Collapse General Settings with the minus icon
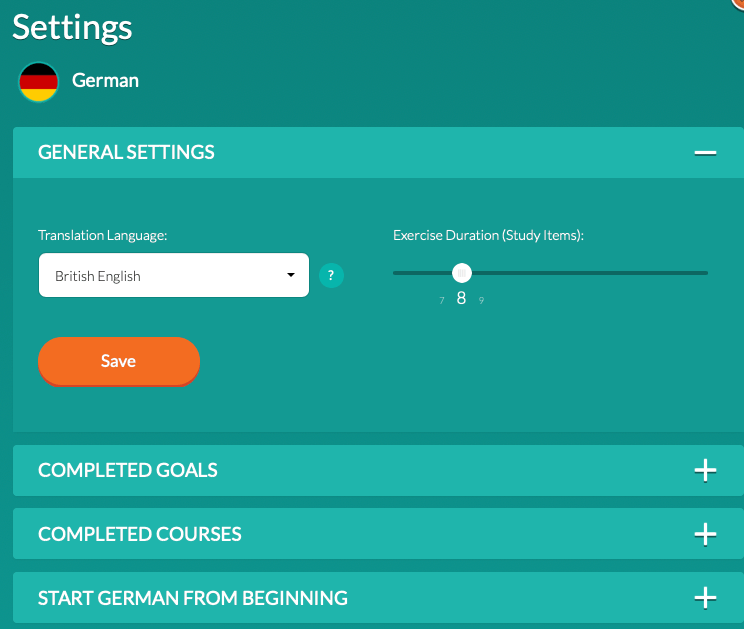This screenshot has width=744, height=629. [x=705, y=153]
